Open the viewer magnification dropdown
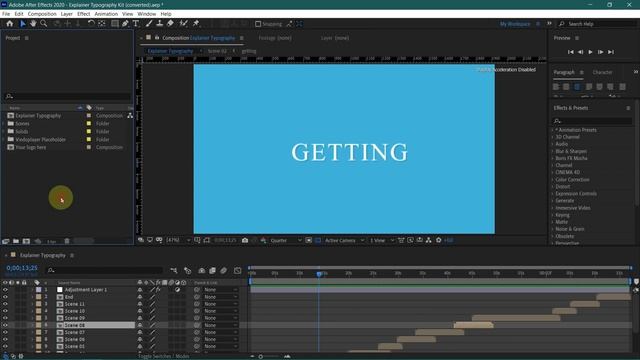Viewport: 640px width, 360px height. pos(178,240)
